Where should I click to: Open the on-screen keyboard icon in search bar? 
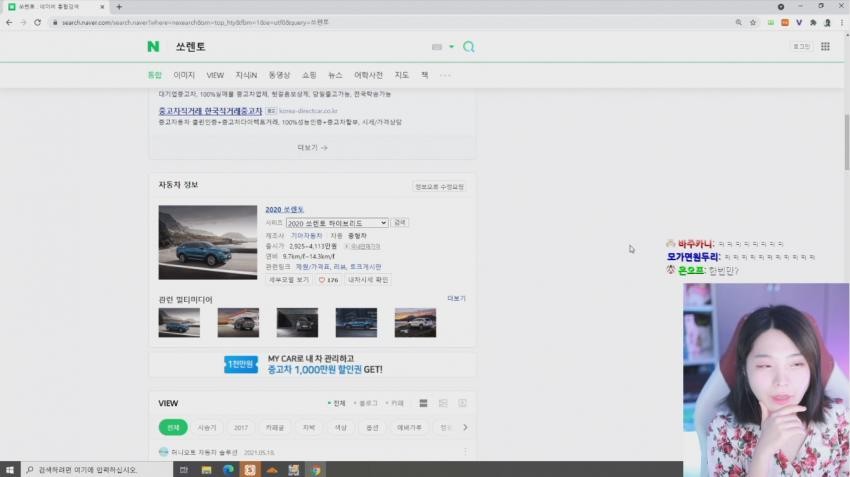[x=437, y=47]
